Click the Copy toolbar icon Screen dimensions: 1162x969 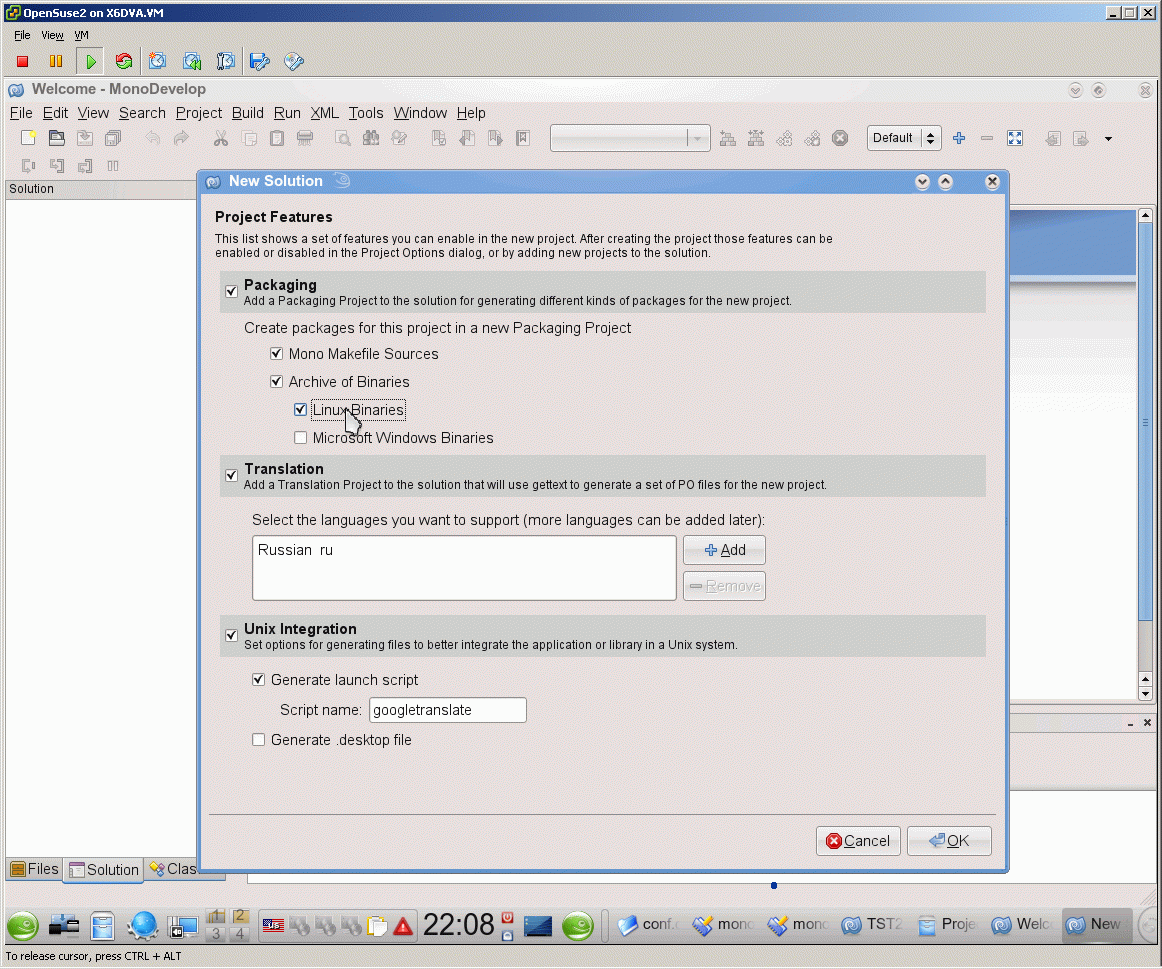(249, 138)
